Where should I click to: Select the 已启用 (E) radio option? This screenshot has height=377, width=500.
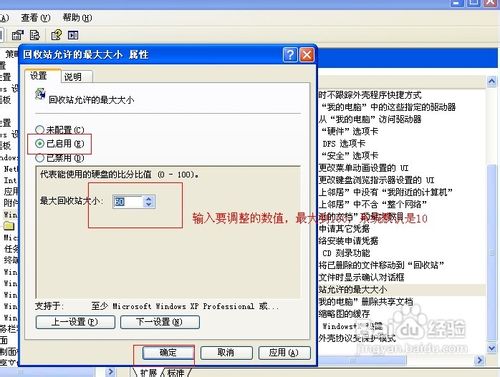pyautogui.click(x=60, y=144)
